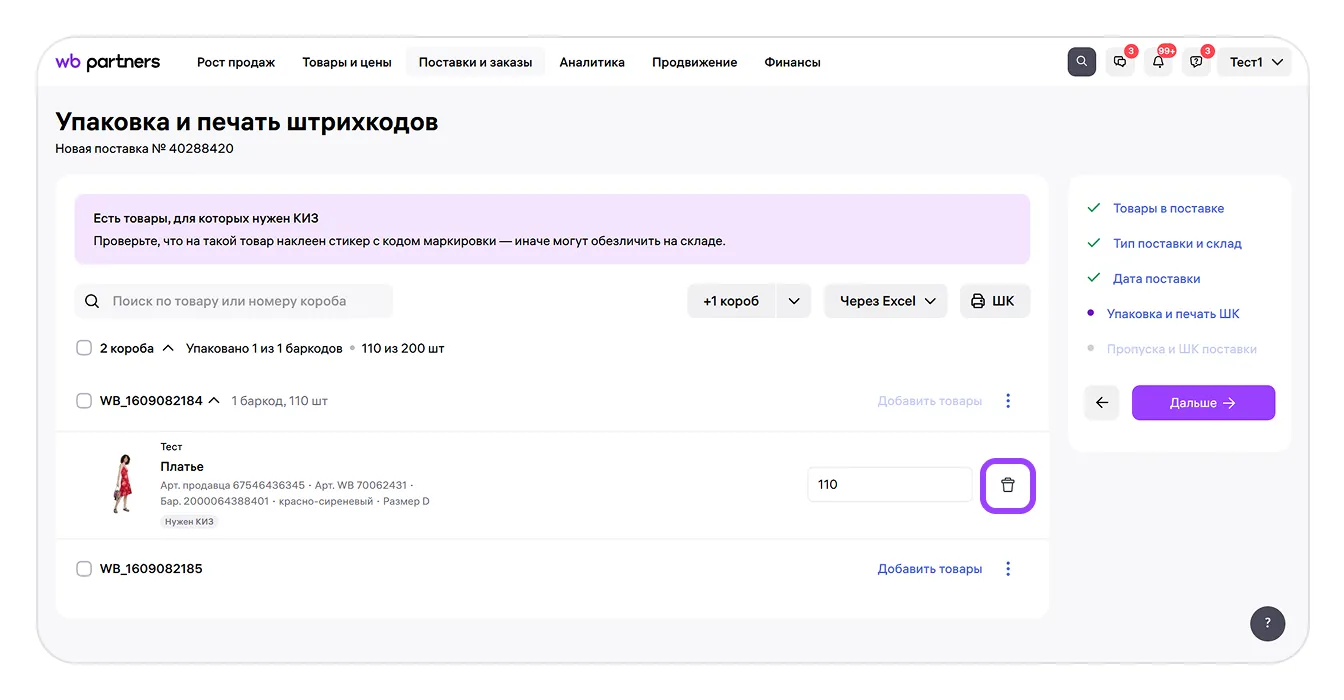Click Добавить товары for box WB_1609082184
Viewport: 1344px width, 700px height.
(930, 401)
